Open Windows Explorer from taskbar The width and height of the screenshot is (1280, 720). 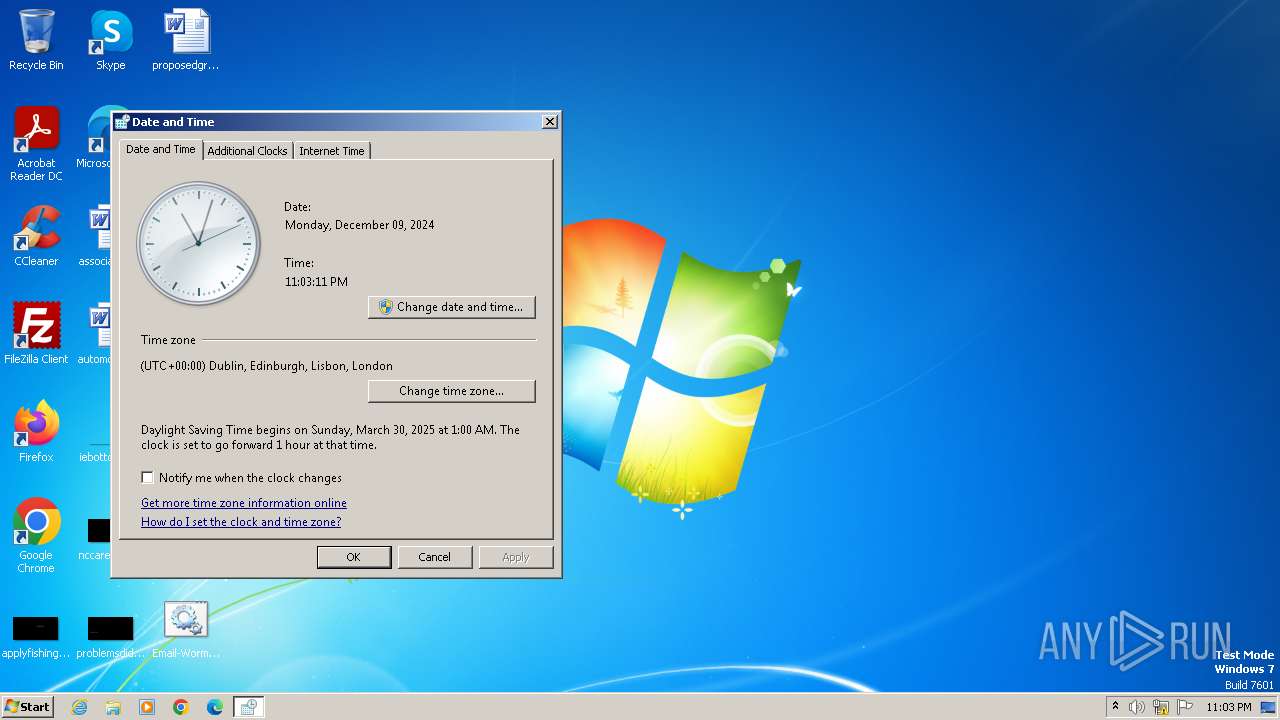[x=113, y=707]
